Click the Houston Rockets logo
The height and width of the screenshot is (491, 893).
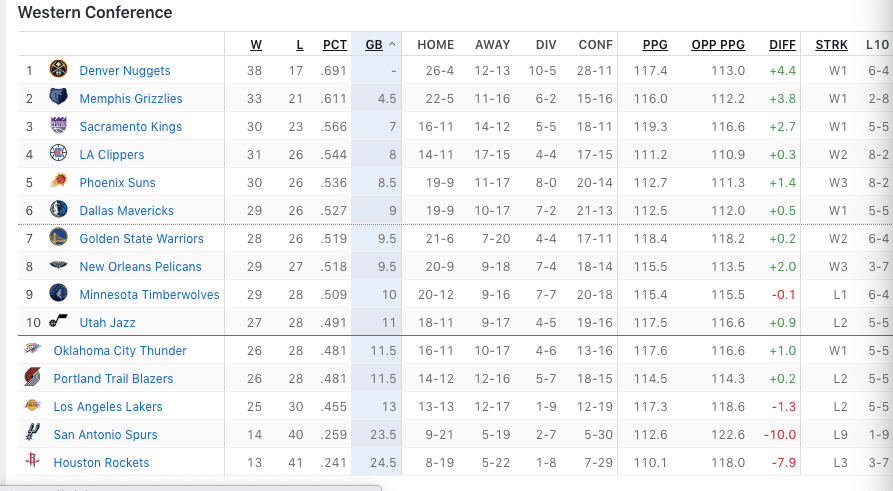pyautogui.click(x=32, y=460)
